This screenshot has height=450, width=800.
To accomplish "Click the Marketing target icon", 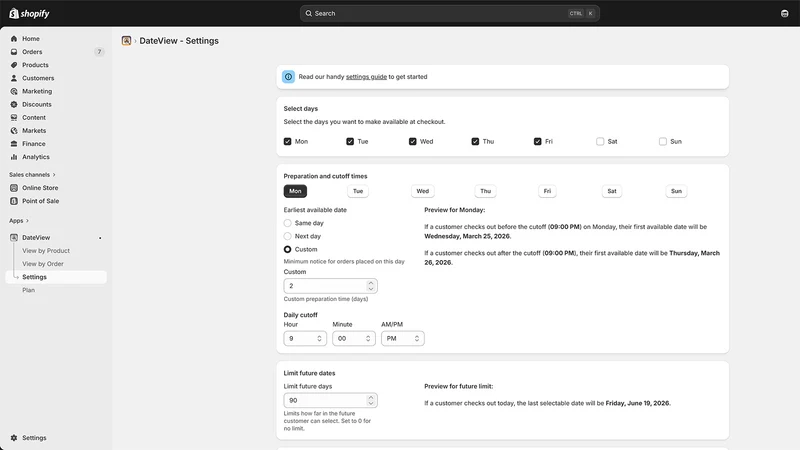I will pos(14,91).
